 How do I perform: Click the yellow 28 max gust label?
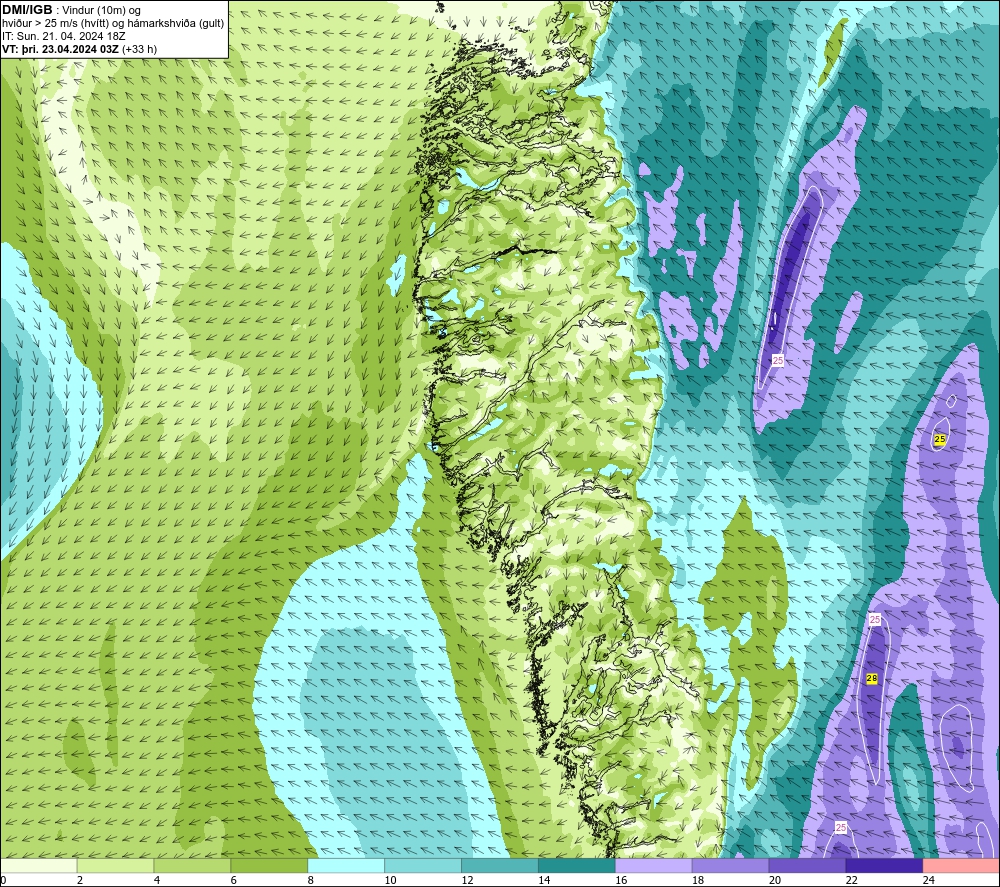(872, 678)
